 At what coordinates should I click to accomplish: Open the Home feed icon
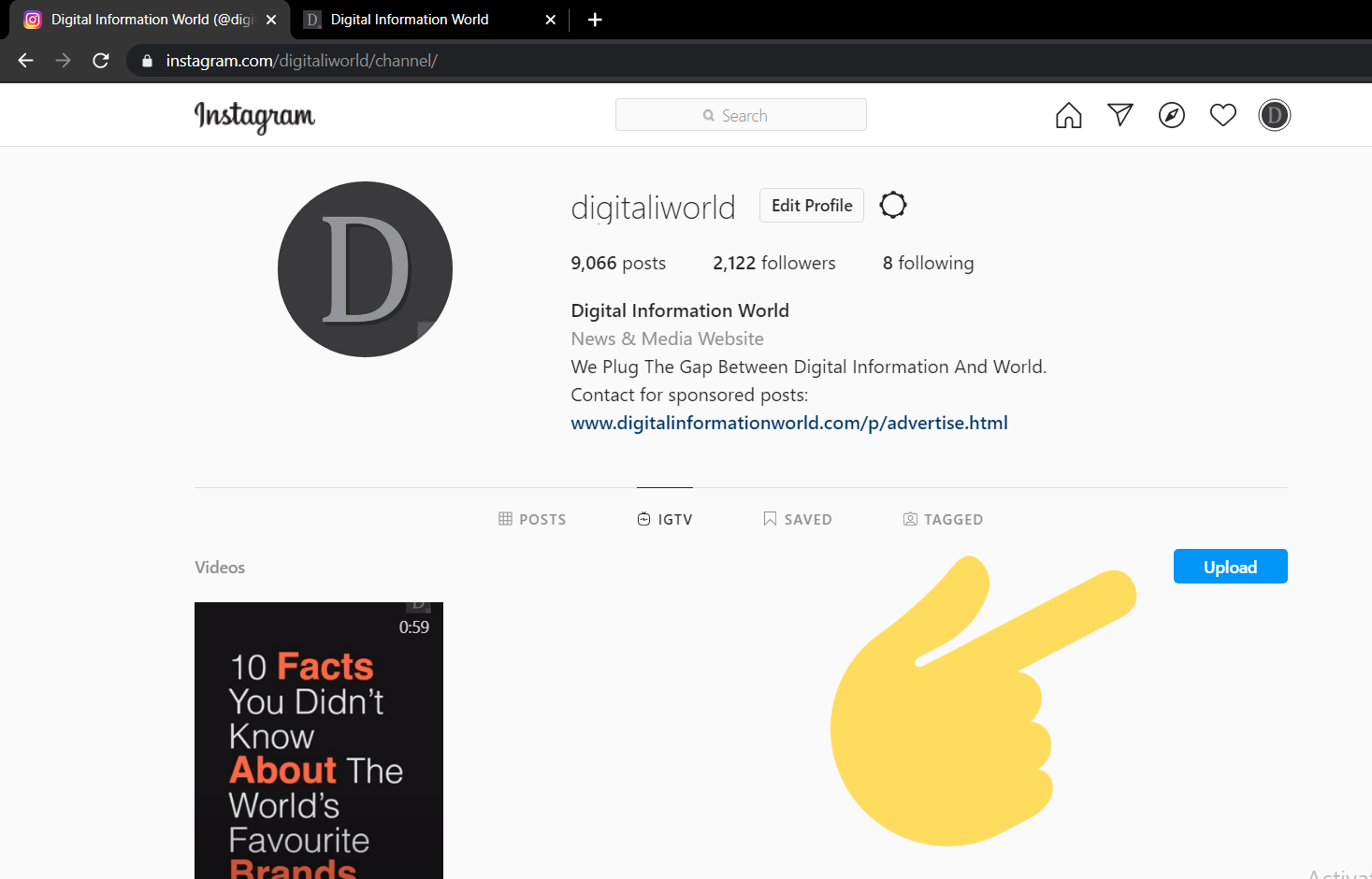[x=1068, y=114]
